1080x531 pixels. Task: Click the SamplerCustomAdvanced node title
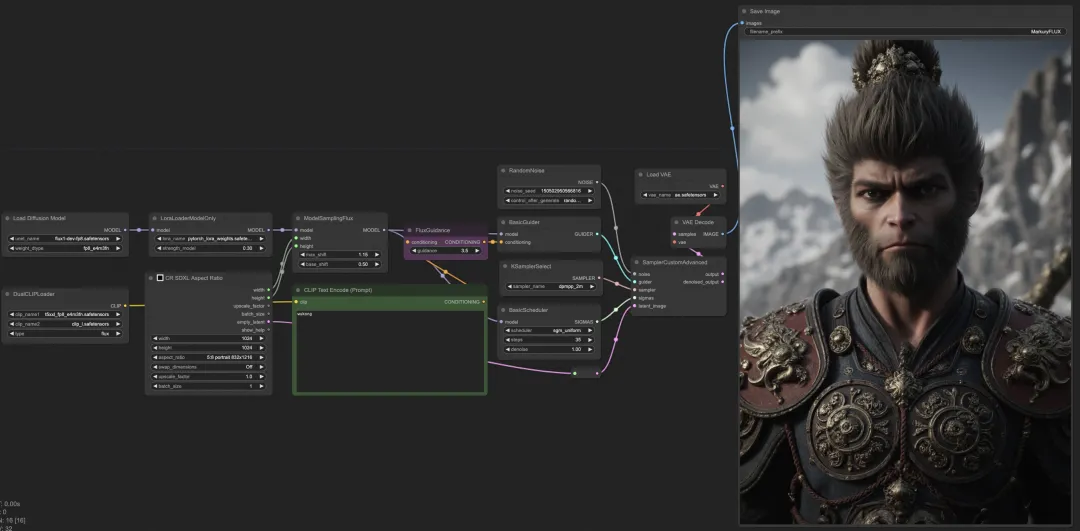tap(674, 262)
